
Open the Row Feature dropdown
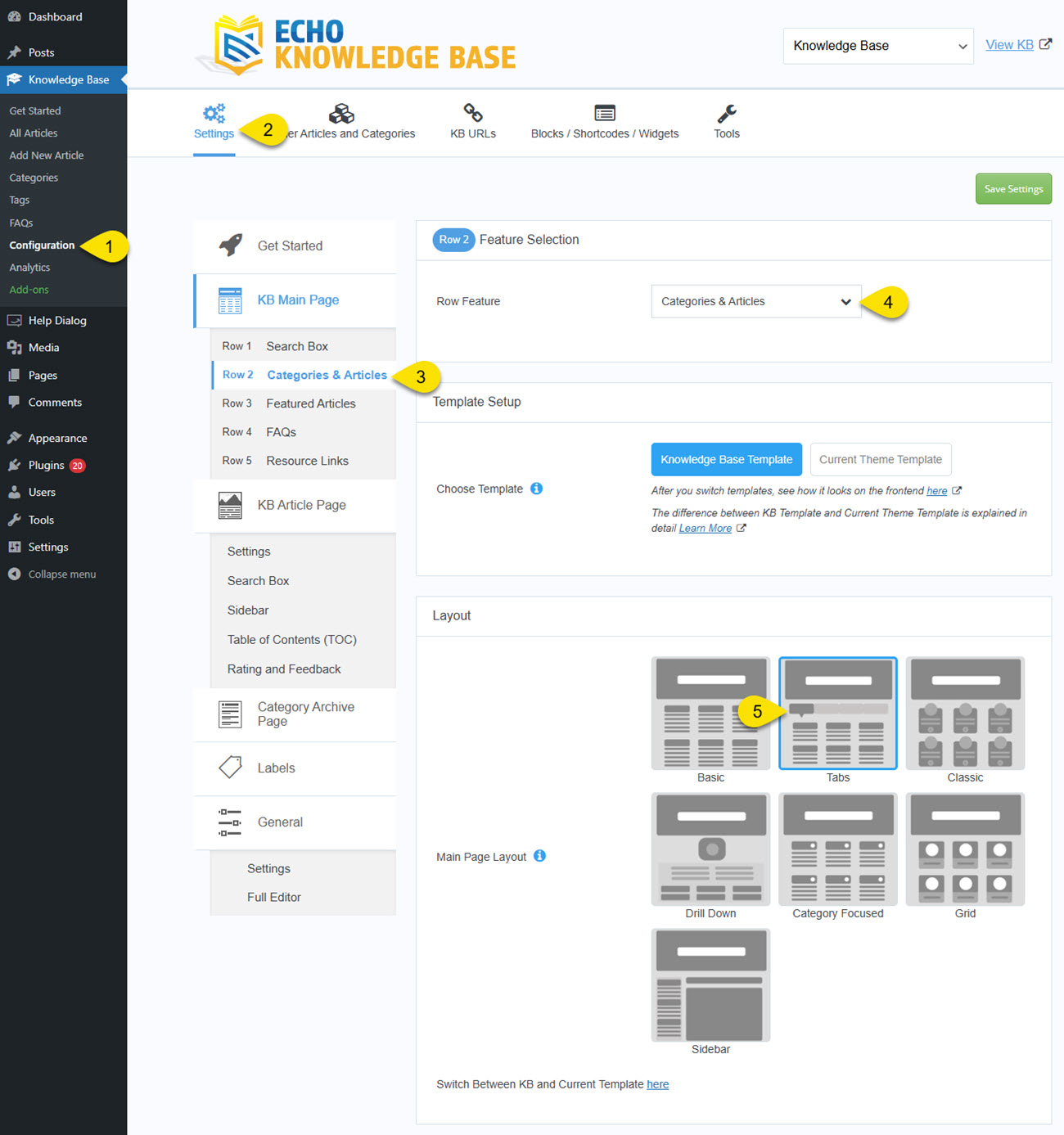755,301
